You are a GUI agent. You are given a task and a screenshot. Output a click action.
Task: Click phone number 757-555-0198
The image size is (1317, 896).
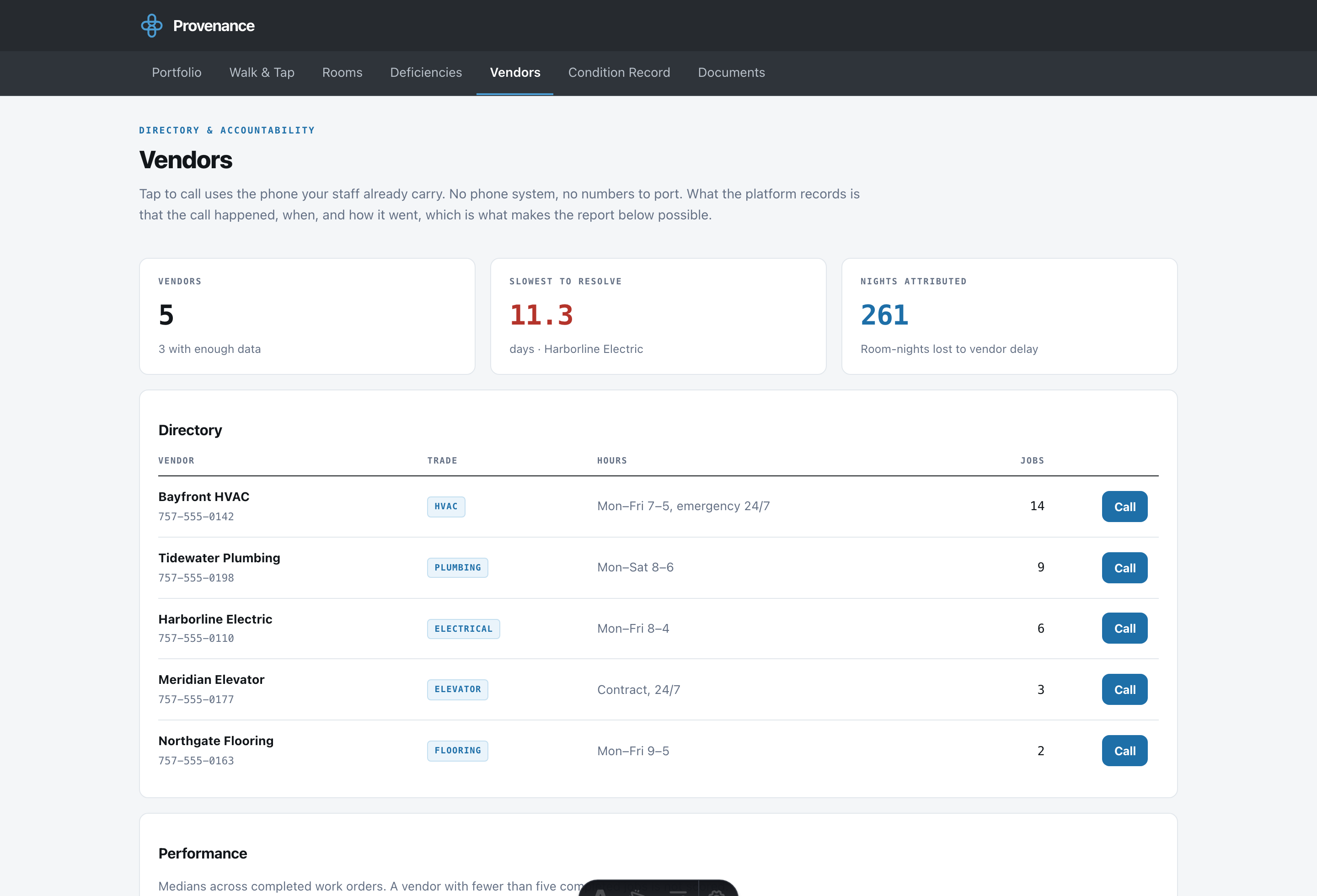[x=196, y=578]
